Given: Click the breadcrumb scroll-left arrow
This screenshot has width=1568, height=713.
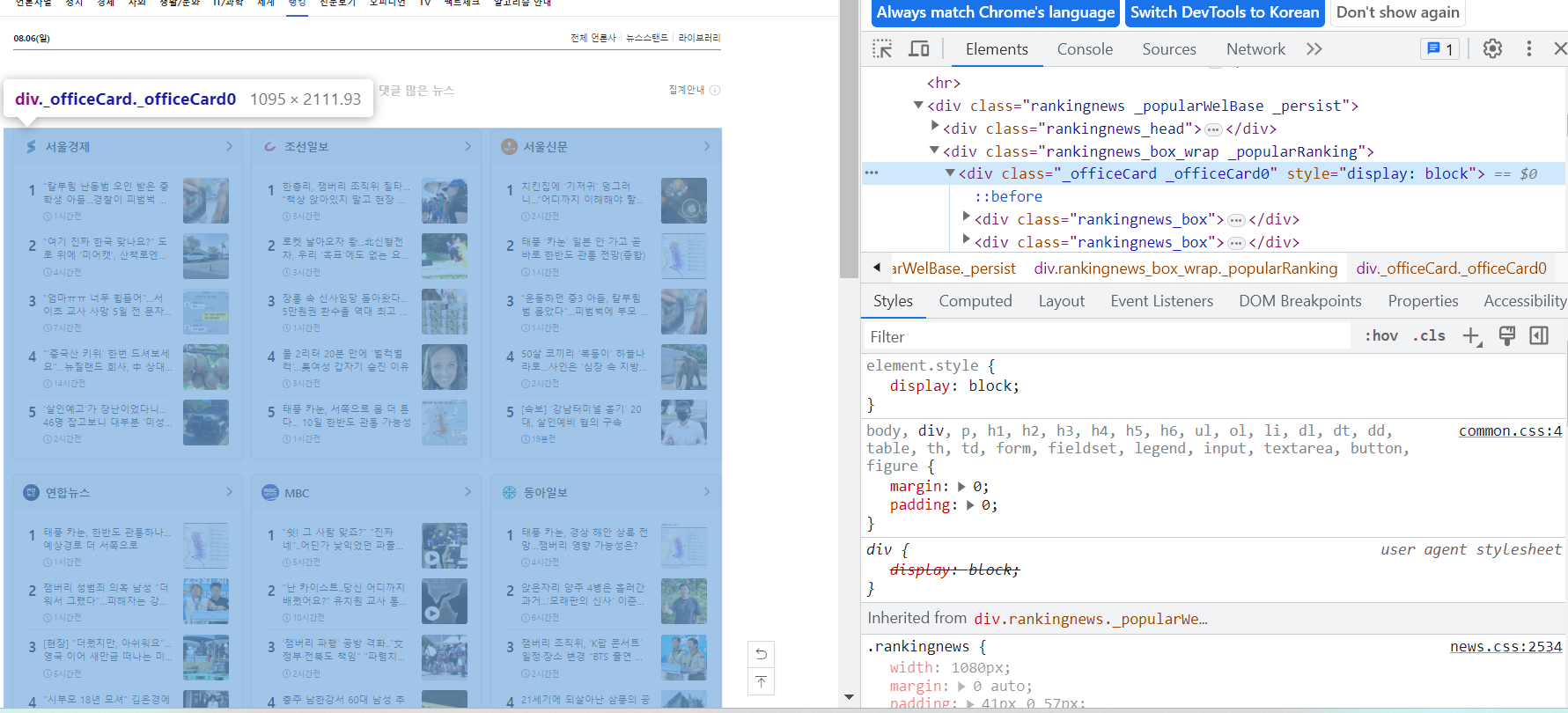Looking at the screenshot, I should pyautogui.click(x=877, y=267).
